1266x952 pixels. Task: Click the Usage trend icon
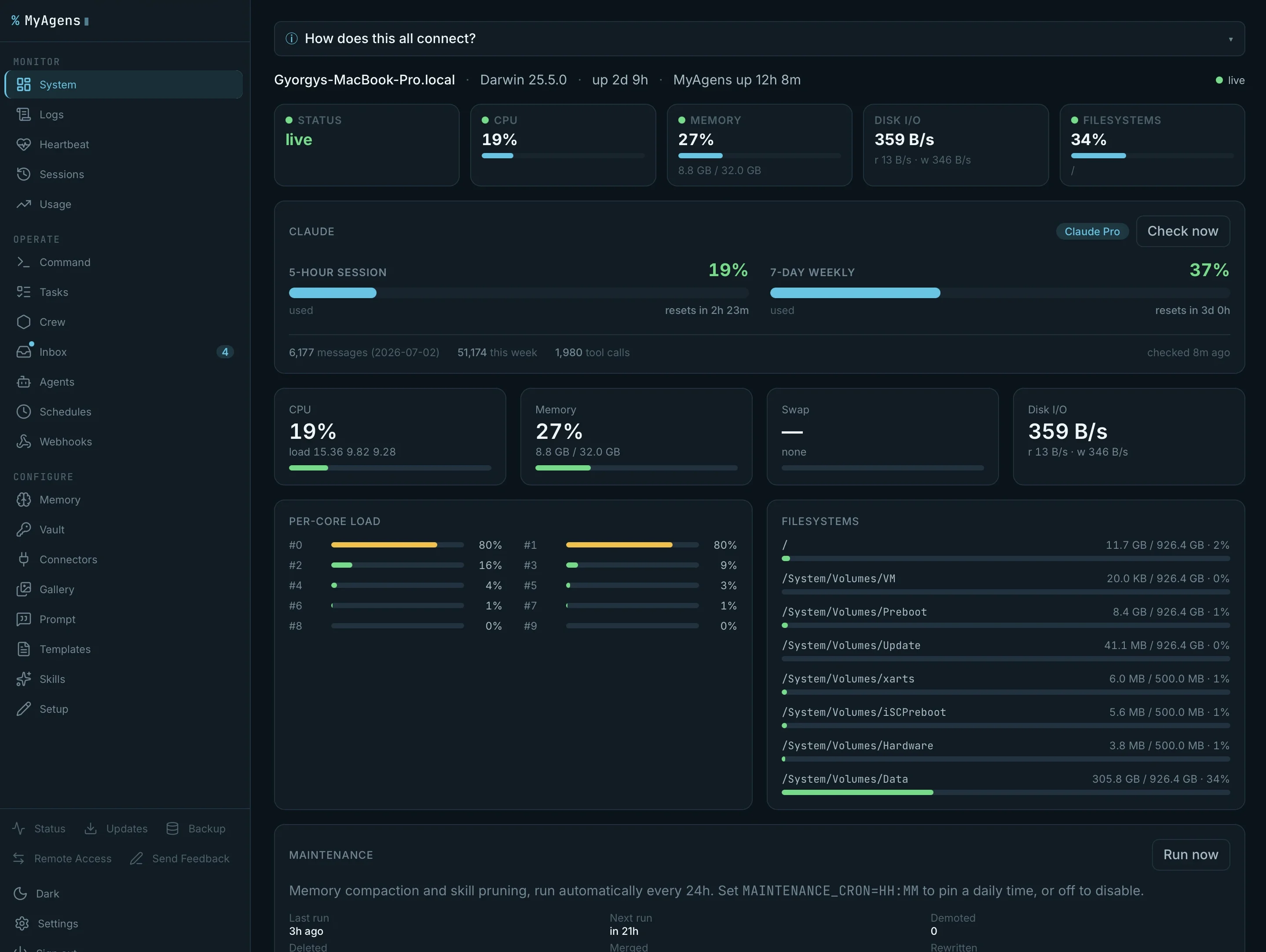click(x=23, y=204)
